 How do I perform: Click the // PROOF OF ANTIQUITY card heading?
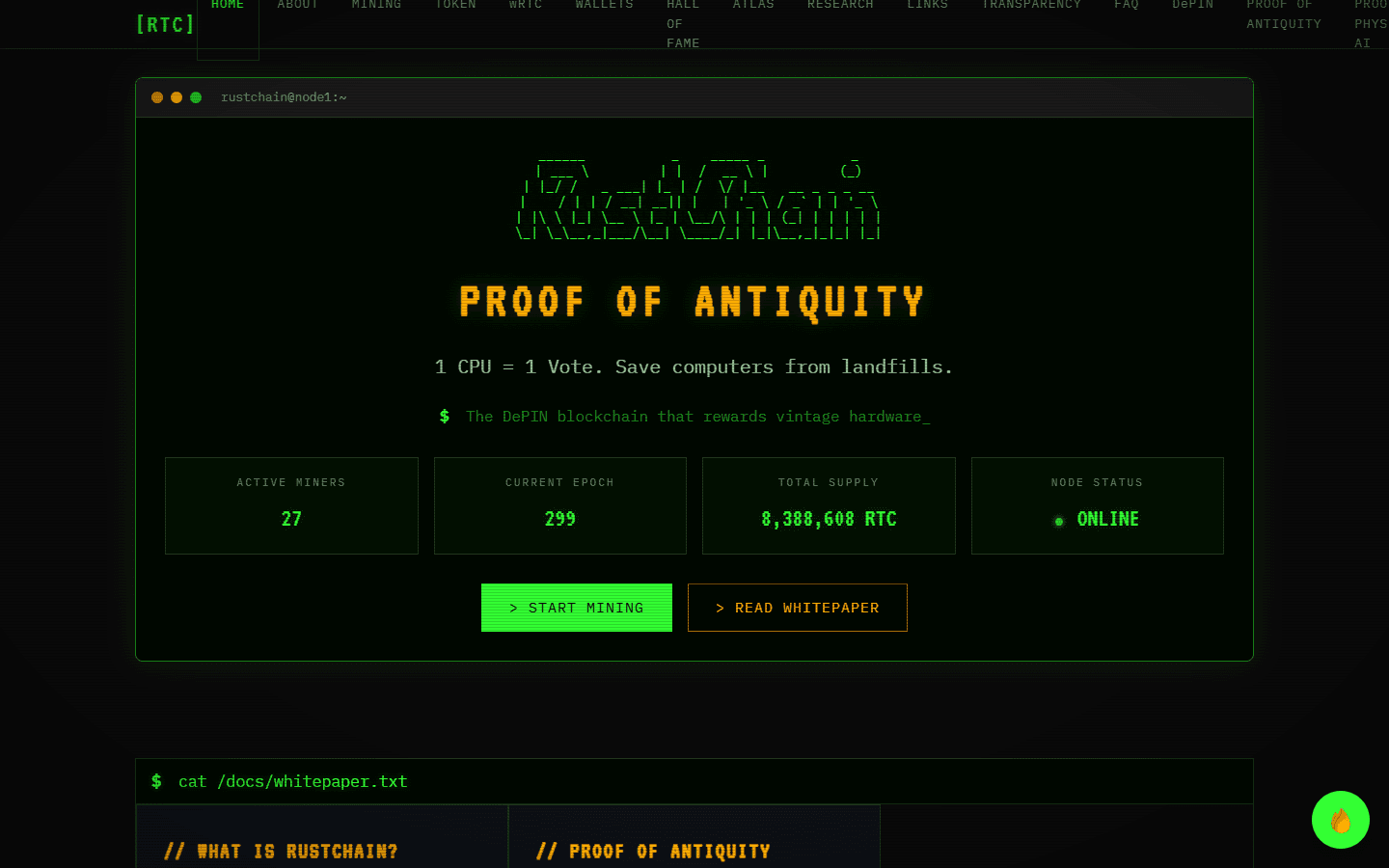tap(653, 852)
